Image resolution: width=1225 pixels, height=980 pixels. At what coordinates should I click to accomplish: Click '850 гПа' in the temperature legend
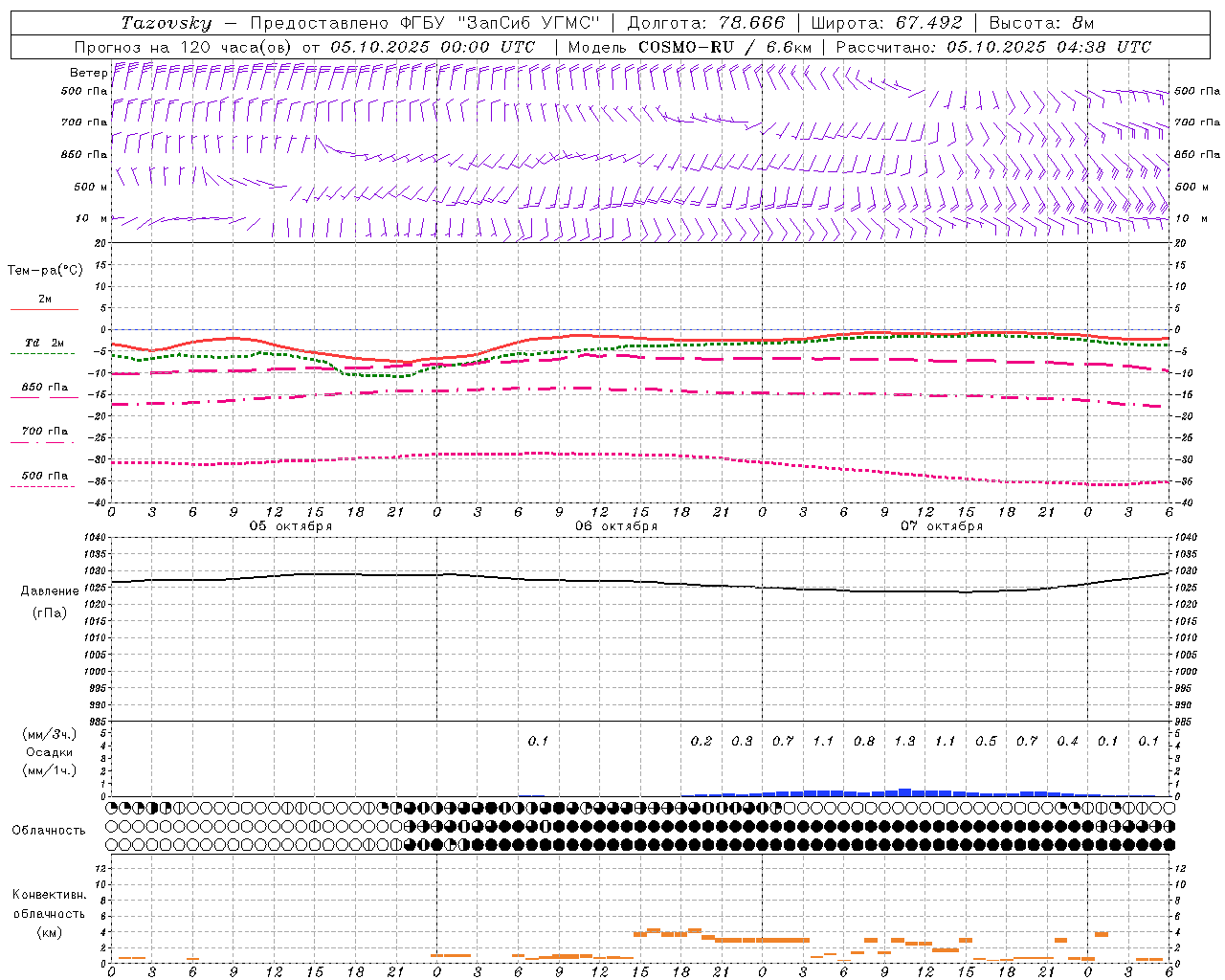pos(45,388)
